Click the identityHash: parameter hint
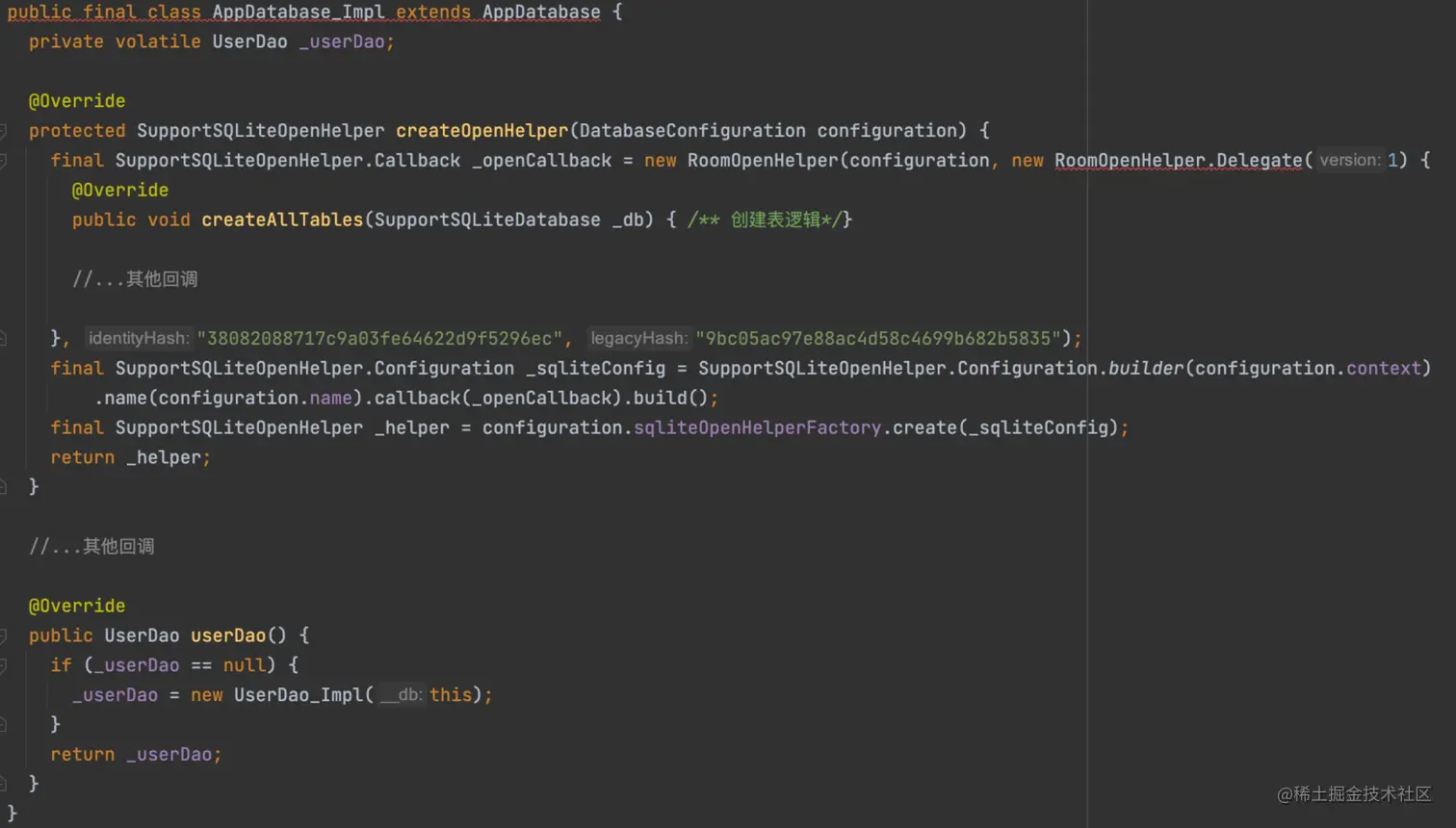Image resolution: width=1456 pixels, height=828 pixels. [139, 338]
